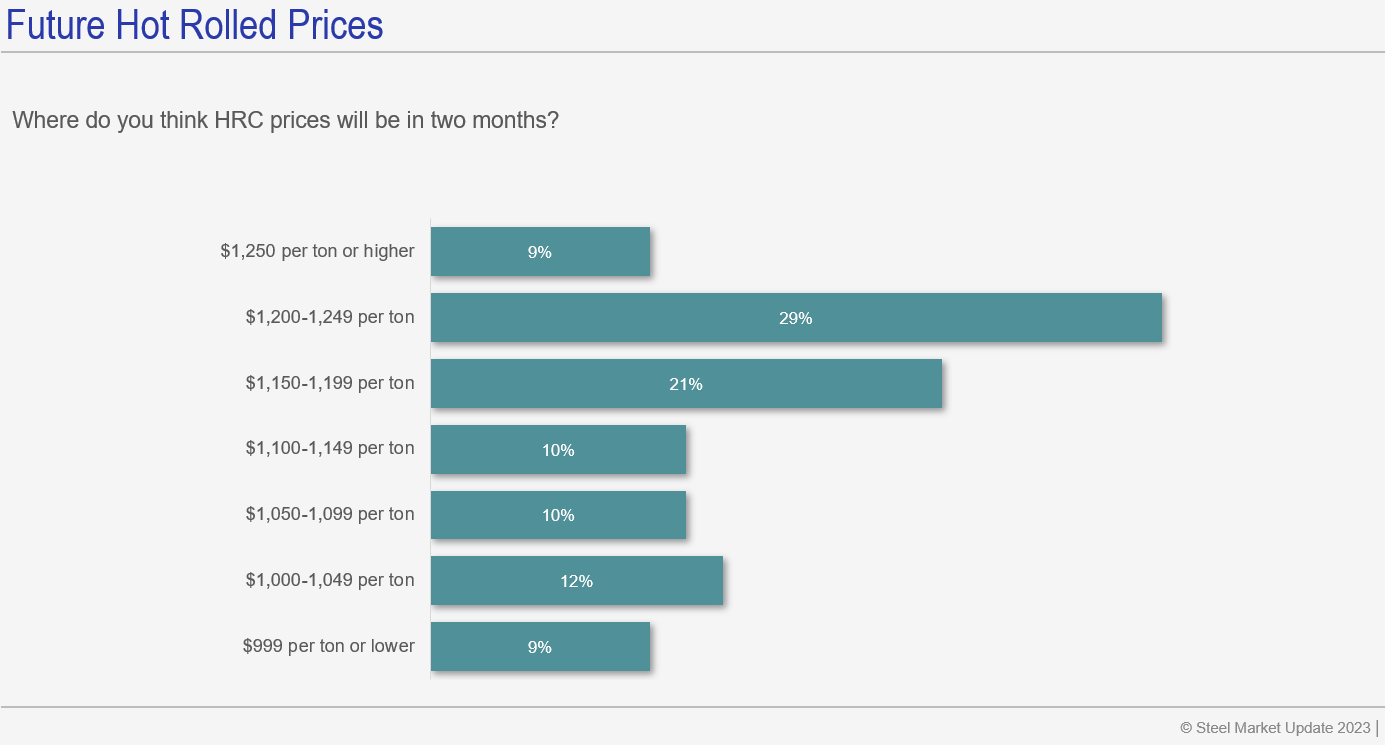Image resolution: width=1385 pixels, height=745 pixels.
Task: Click the "$999 per ton or lower" label
Action: [x=328, y=646]
